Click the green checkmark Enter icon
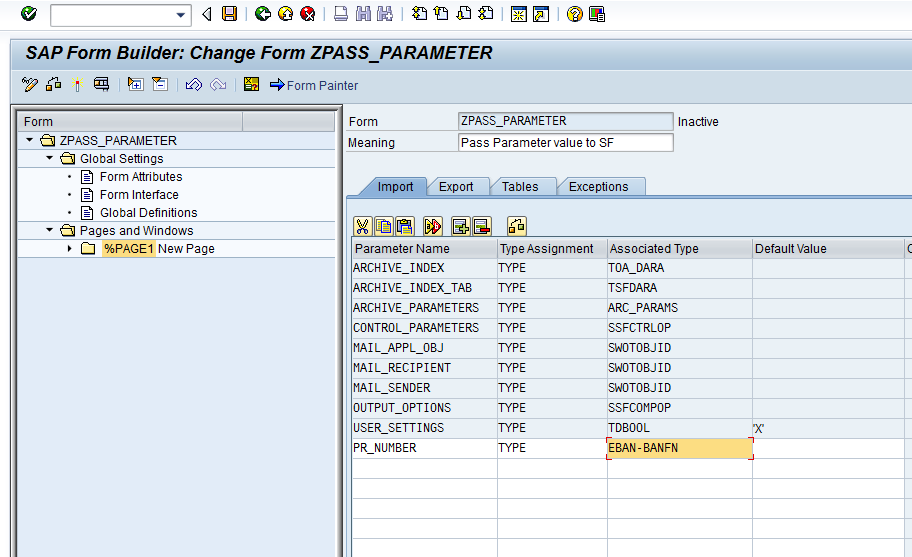The height and width of the screenshot is (557, 912). click(x=28, y=13)
